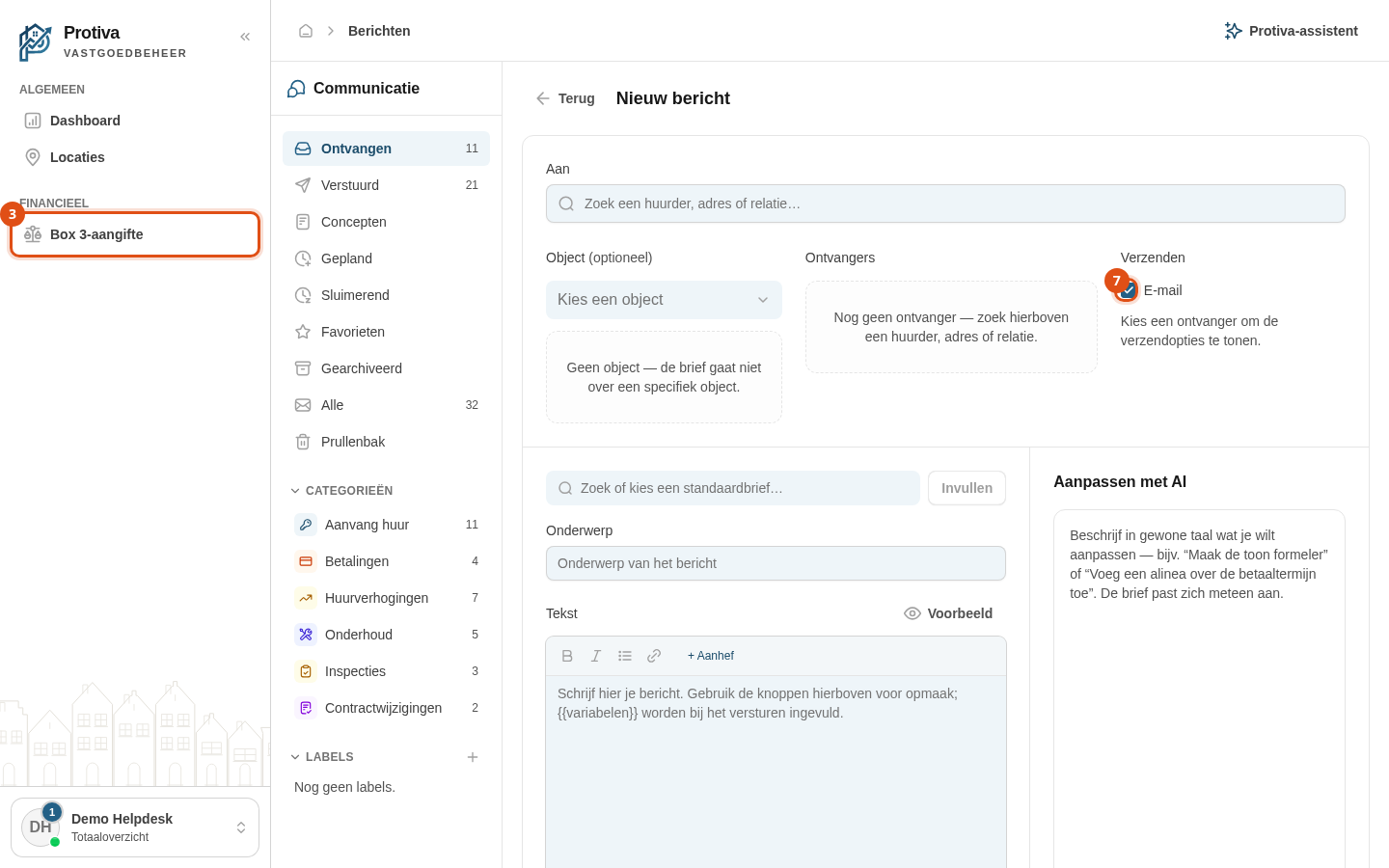The width and height of the screenshot is (1389, 868).
Task: Open the Protiva-assistent
Action: 1291,31
